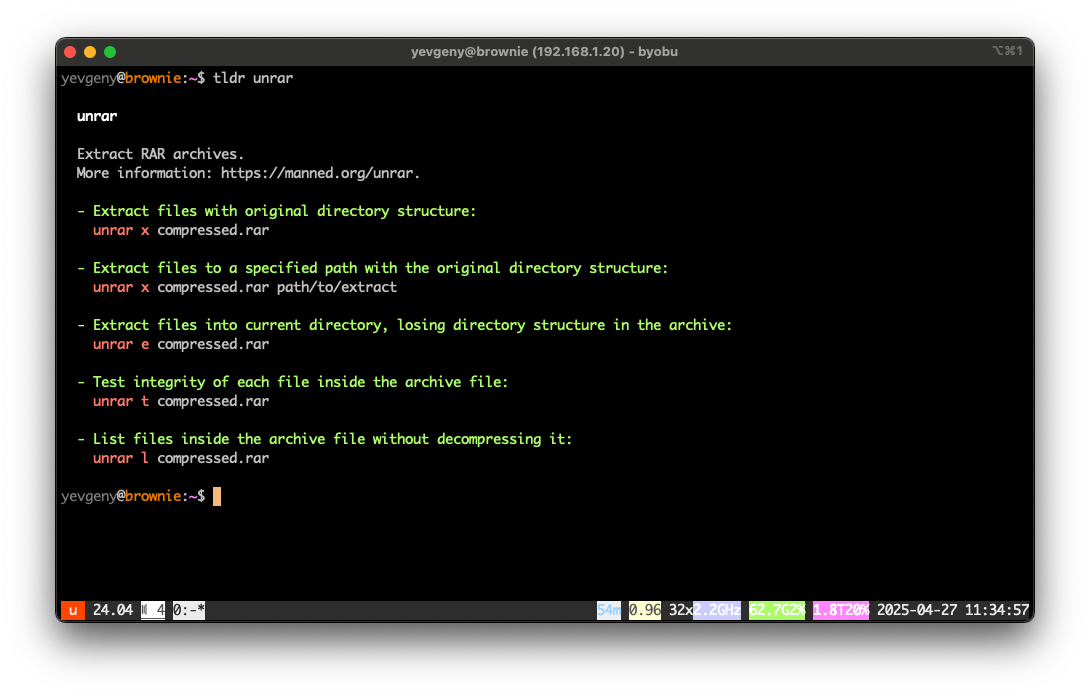
Task: Click 'List files inside the archive' line
Action: 325,439
